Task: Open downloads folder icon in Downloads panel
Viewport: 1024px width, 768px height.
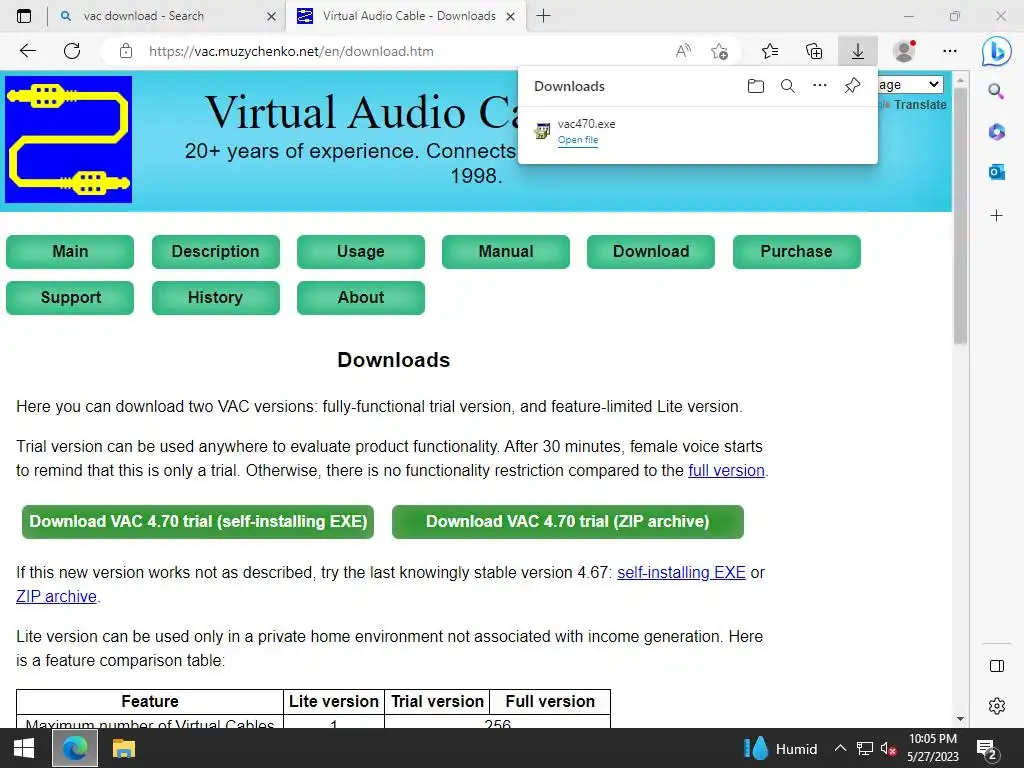Action: click(x=756, y=86)
